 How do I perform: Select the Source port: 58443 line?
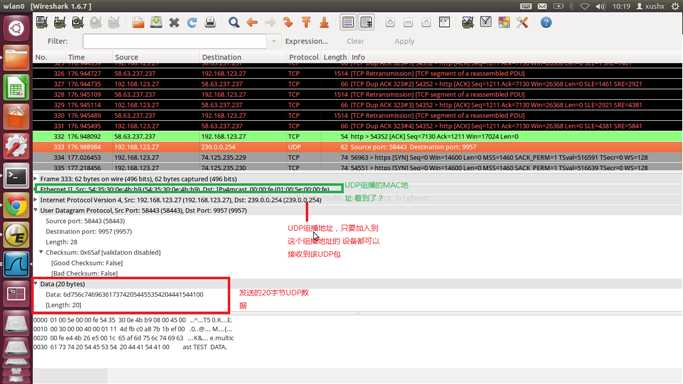pyautogui.click(x=85, y=221)
